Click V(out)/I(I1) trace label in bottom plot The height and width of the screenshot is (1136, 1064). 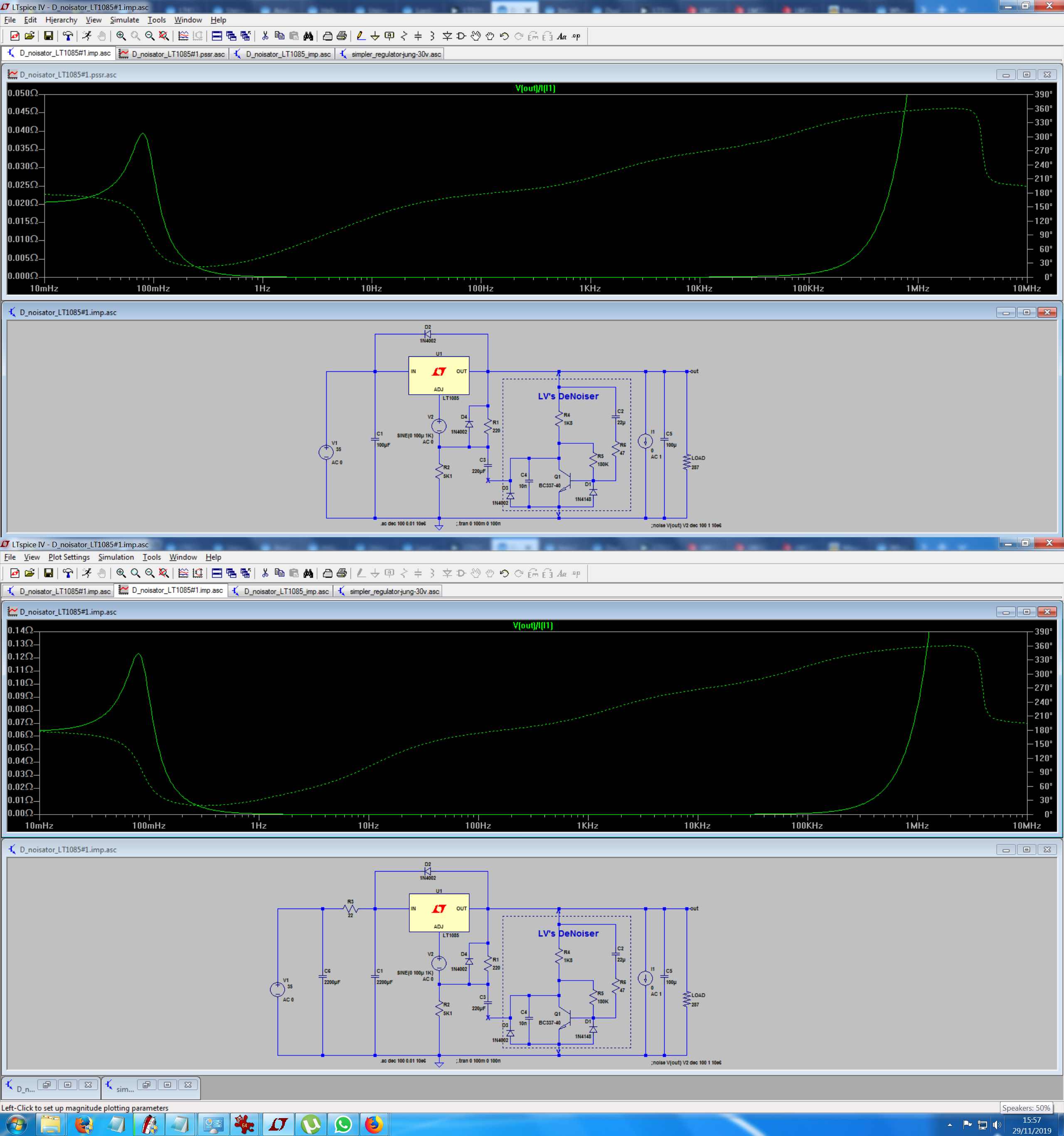533,625
